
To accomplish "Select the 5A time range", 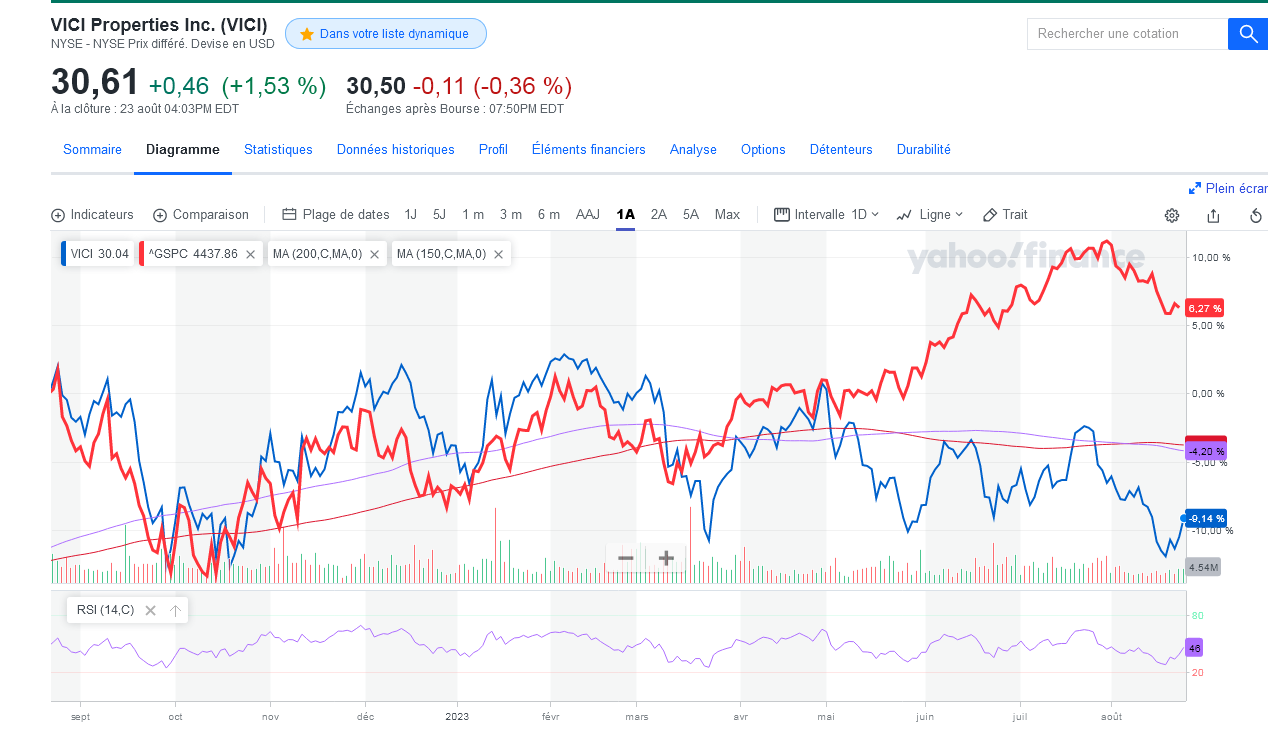I will point(691,215).
